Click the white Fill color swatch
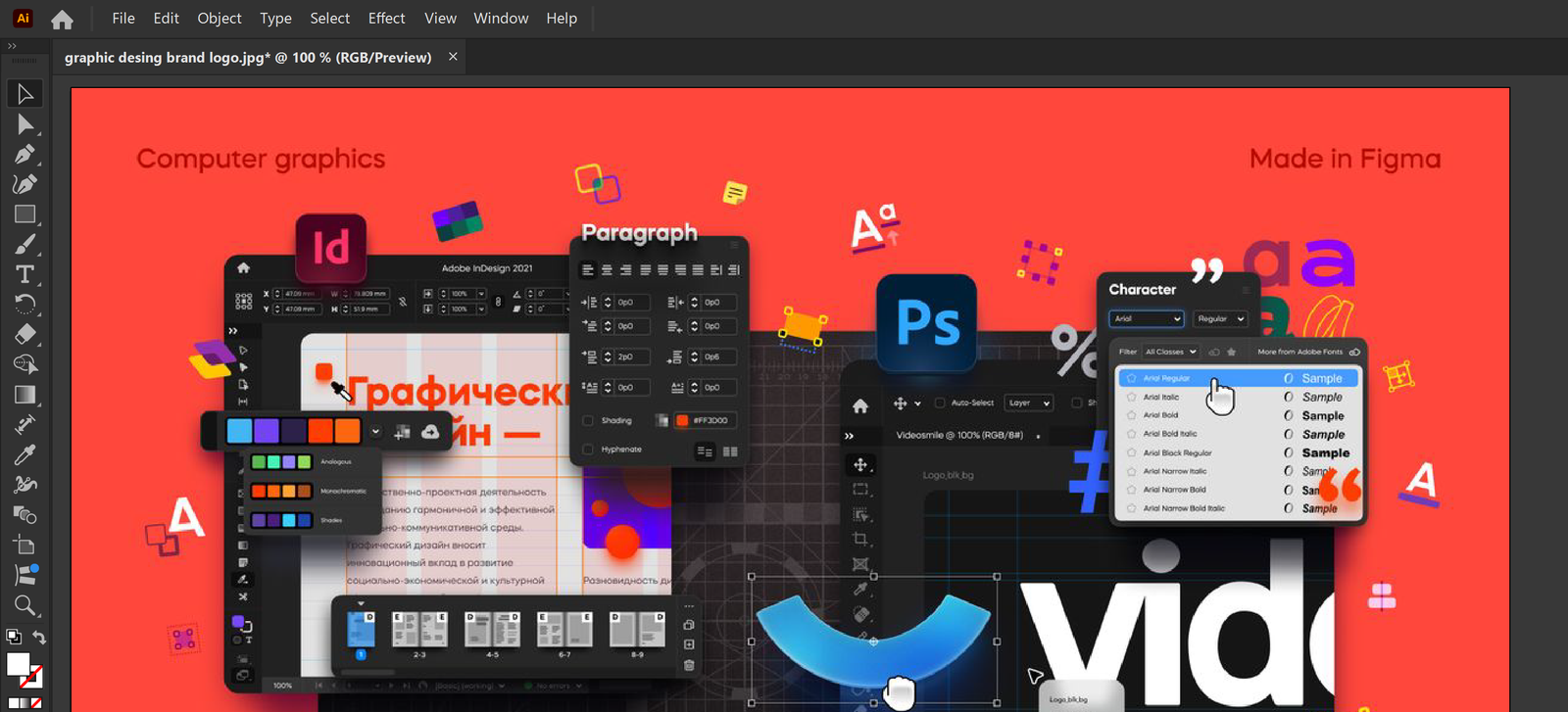 click(18, 664)
